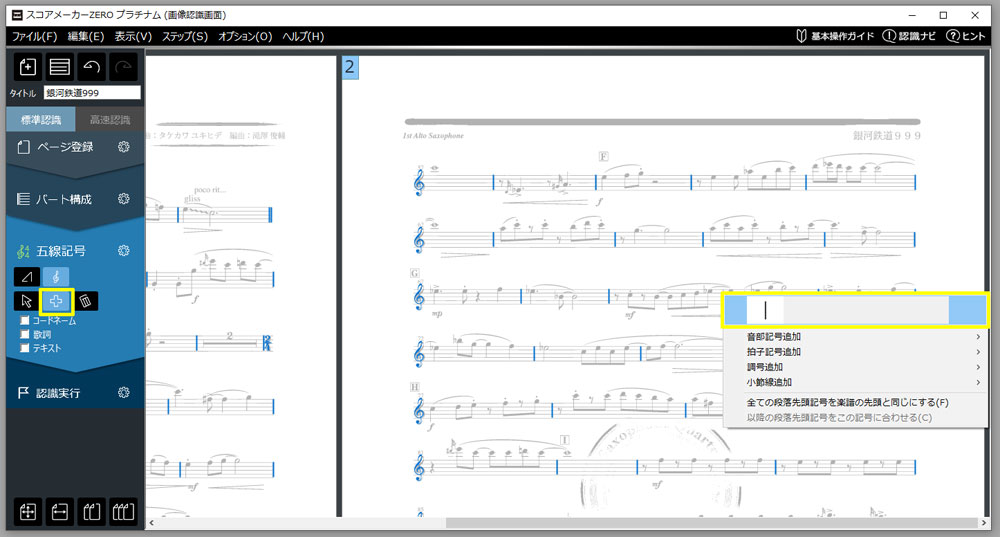Expand 音部記号追加 submenu

pyautogui.click(x=855, y=337)
